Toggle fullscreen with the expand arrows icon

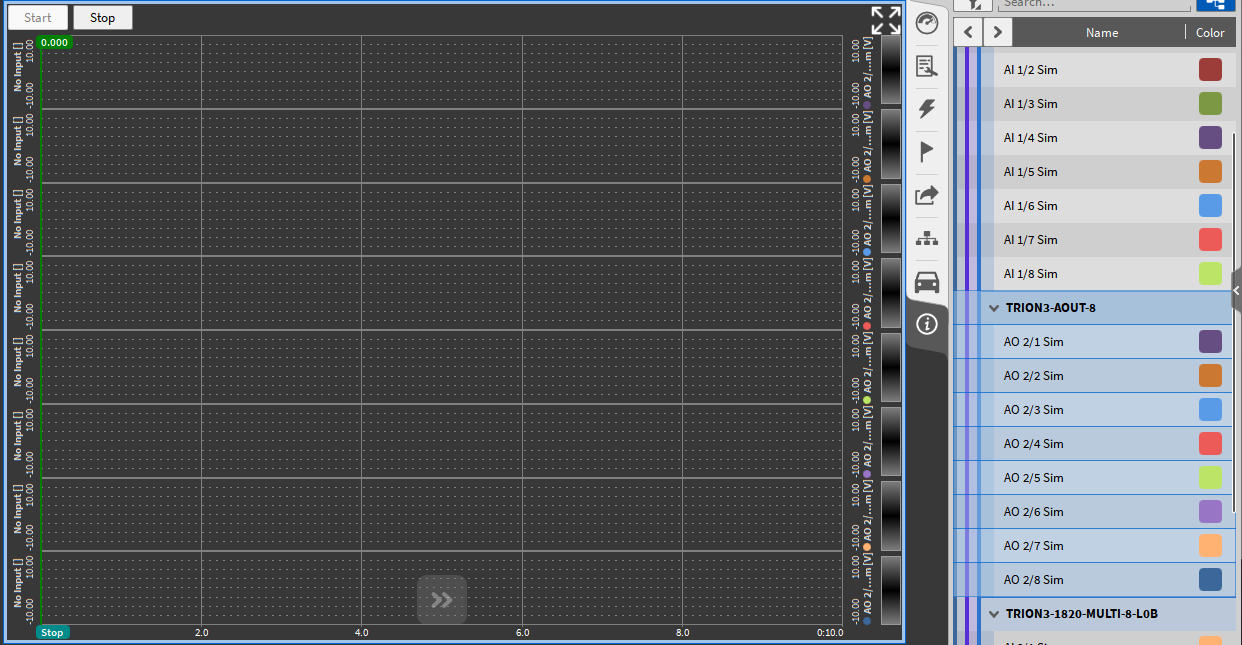[x=885, y=20]
